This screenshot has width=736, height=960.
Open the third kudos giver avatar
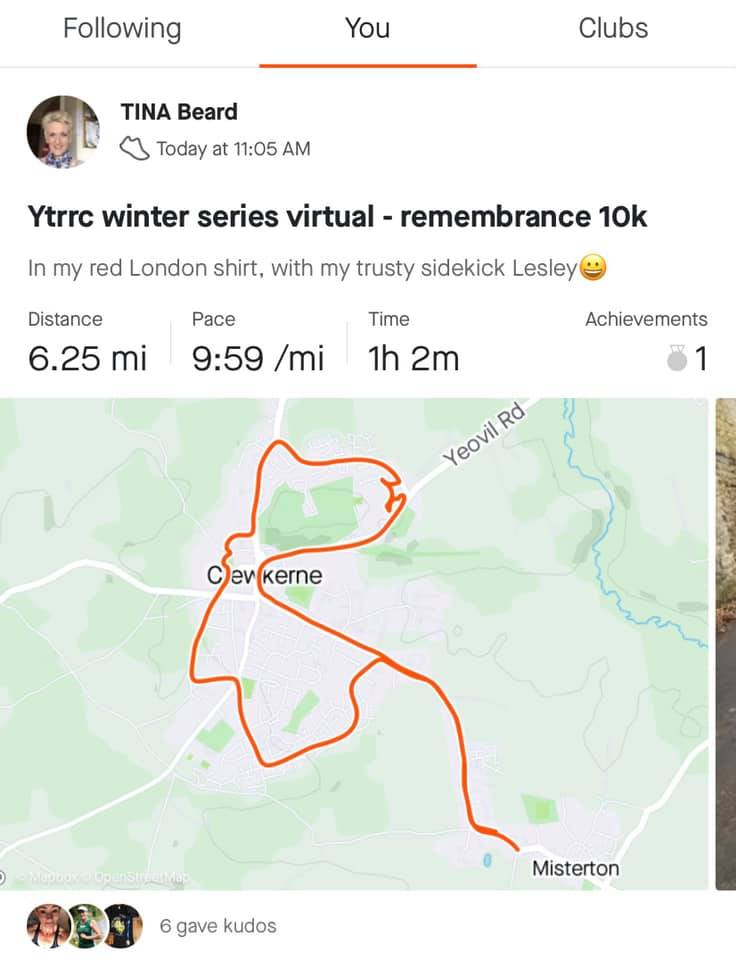[x=124, y=926]
